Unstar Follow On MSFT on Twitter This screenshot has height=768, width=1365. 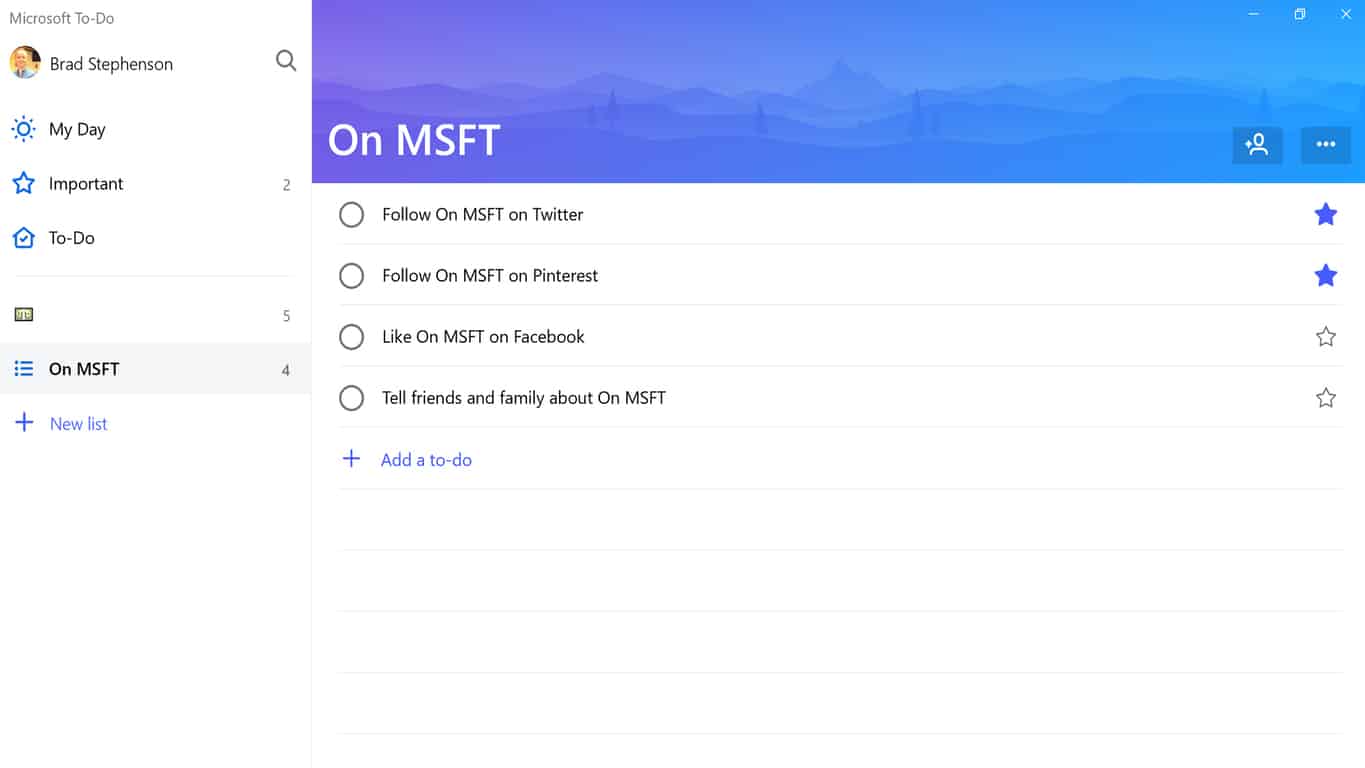point(1326,214)
